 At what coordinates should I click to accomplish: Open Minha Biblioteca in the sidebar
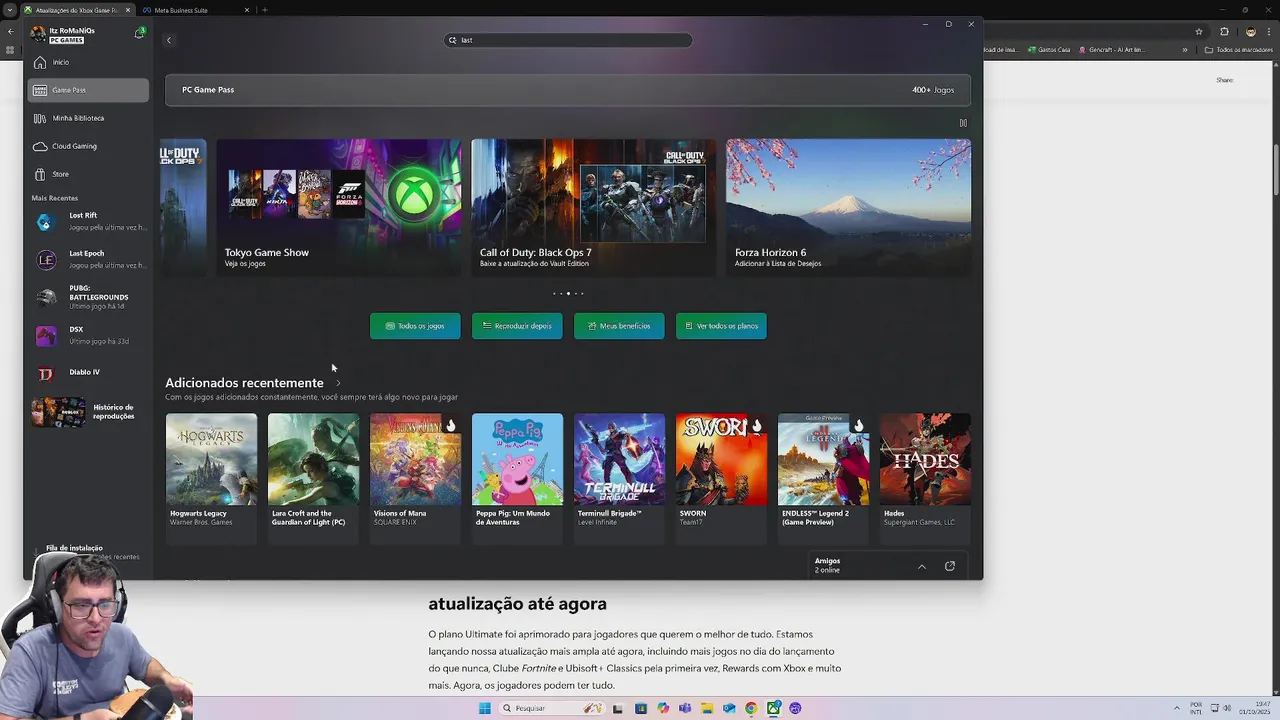[x=88, y=118]
